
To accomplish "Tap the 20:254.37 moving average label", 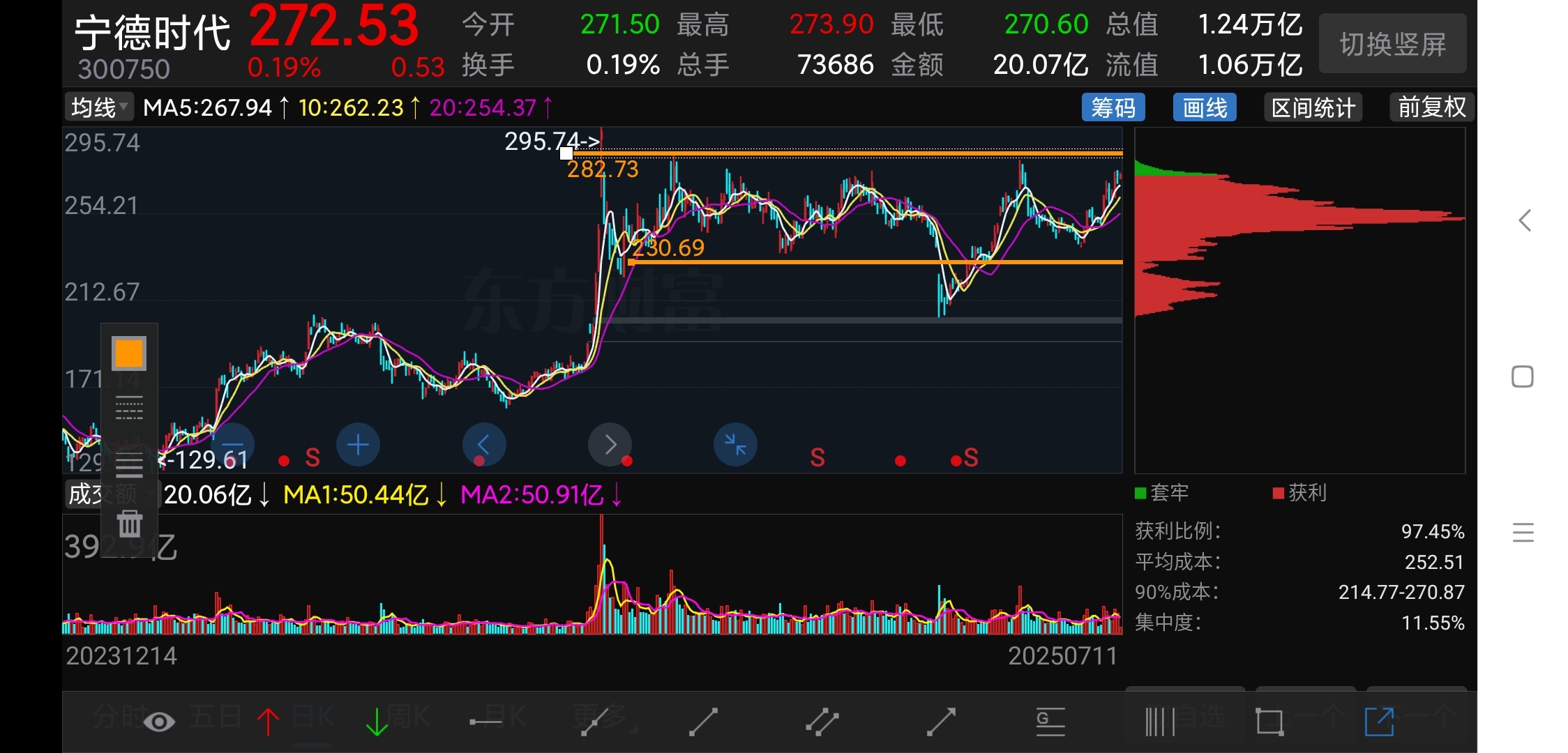I will pos(483,107).
